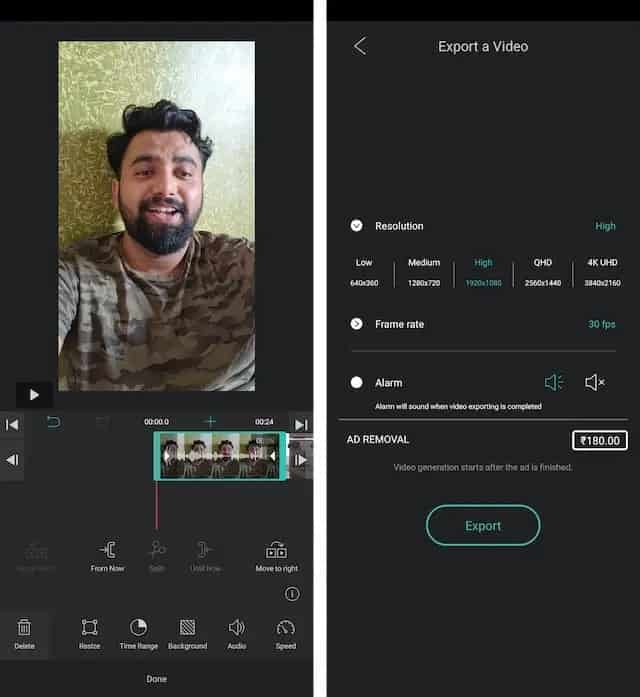
Task: Open the Audio settings
Action: coord(237,633)
